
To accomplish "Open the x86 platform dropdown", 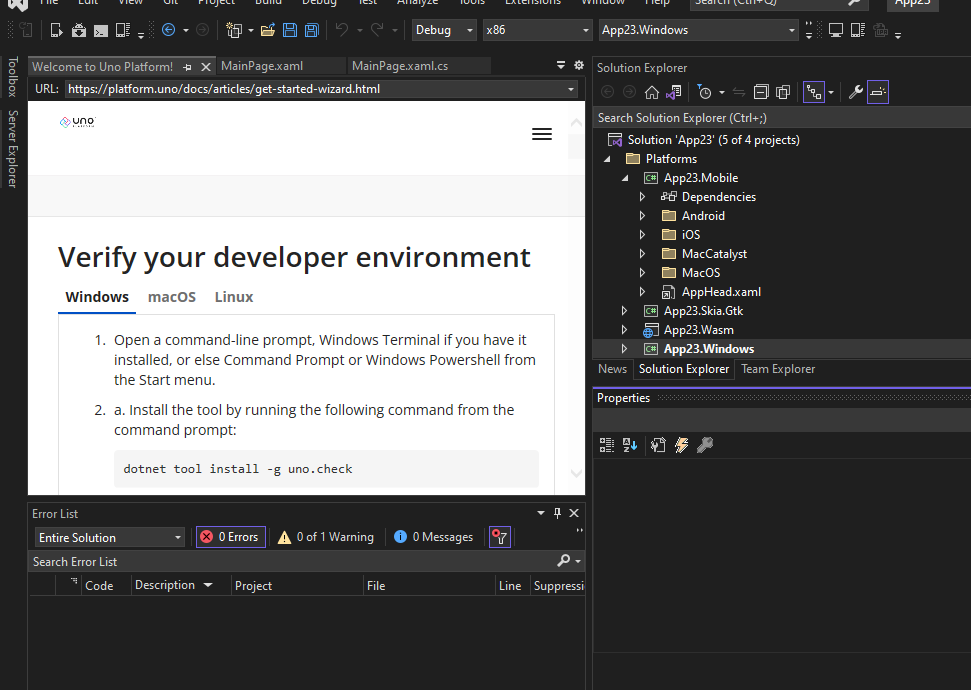I will (x=537, y=30).
